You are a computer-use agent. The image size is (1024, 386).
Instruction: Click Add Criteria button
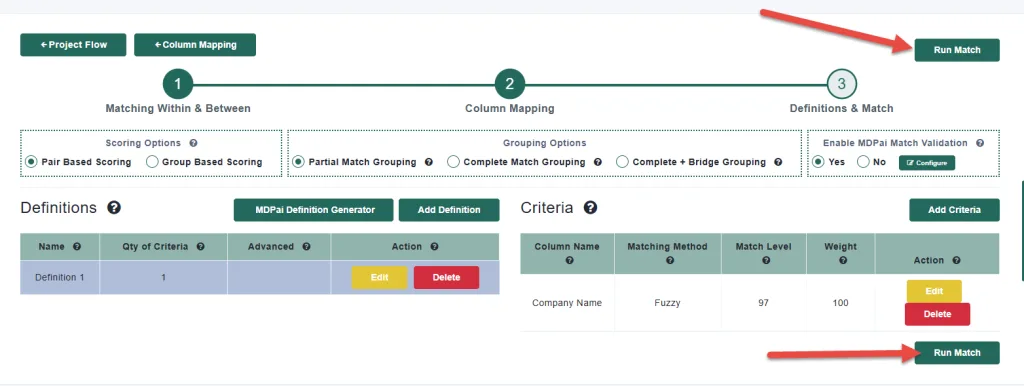coord(954,210)
